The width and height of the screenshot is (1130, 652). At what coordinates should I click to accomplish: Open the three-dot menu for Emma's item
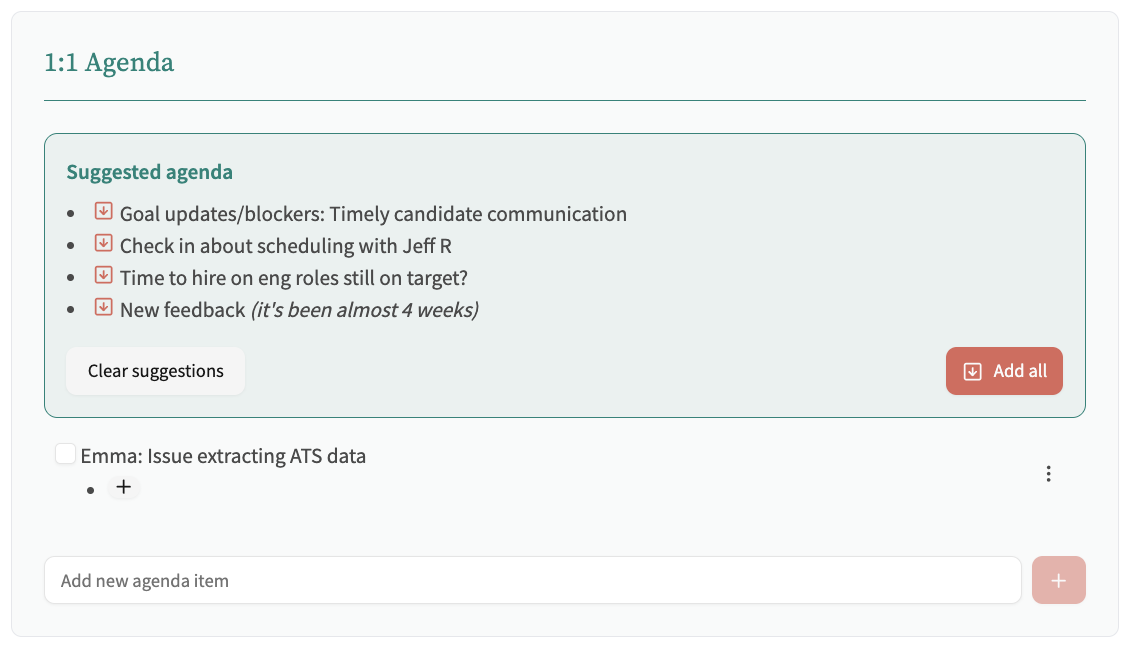tap(1048, 474)
